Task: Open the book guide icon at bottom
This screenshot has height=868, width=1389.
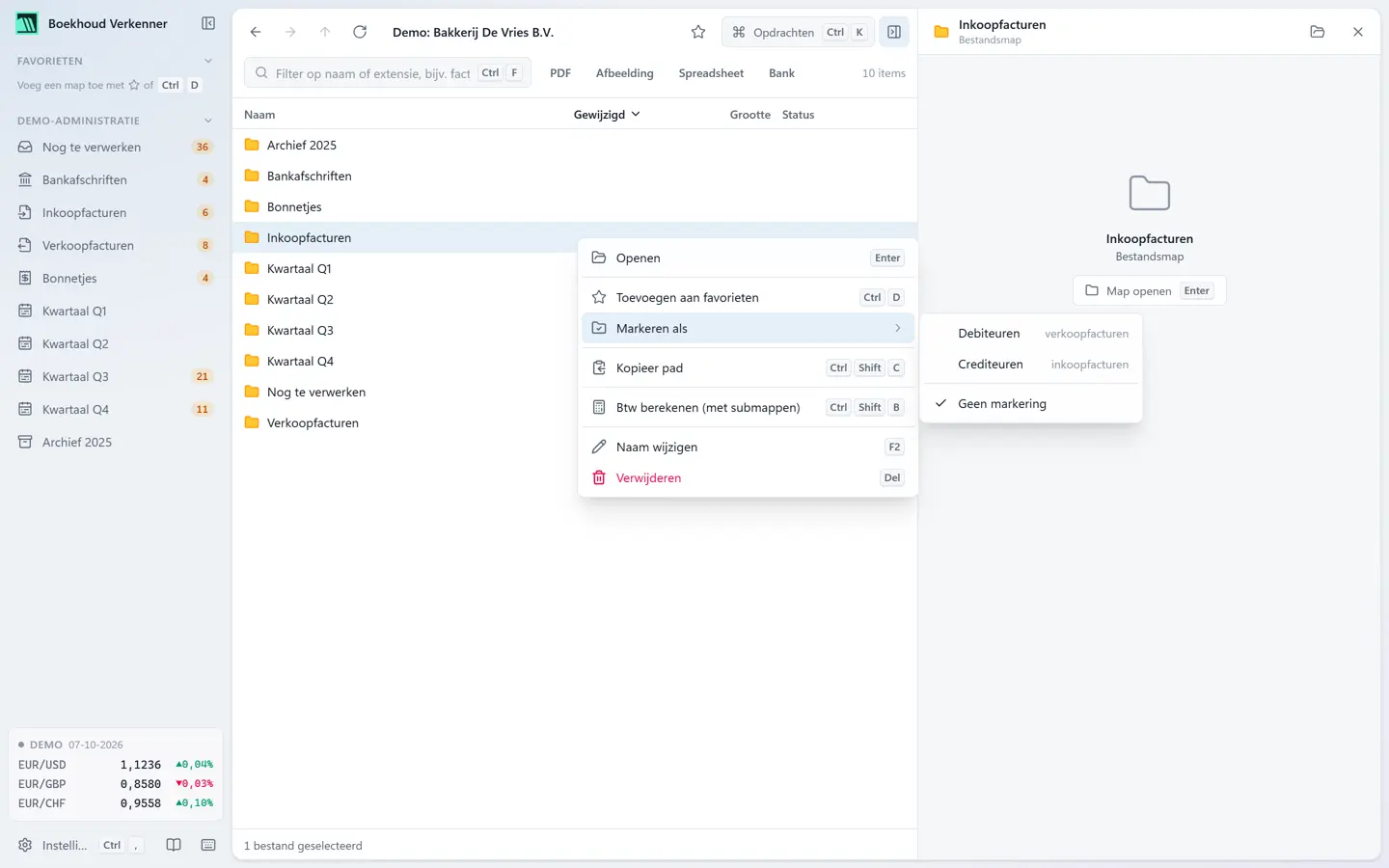Action: (174, 845)
